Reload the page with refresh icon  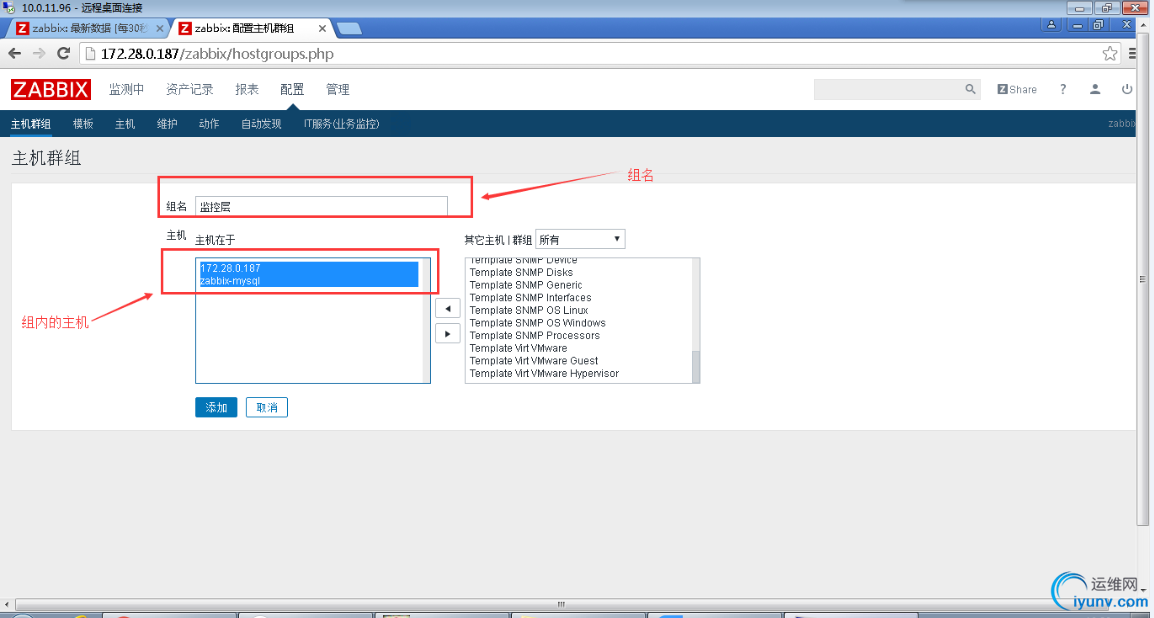click(64, 53)
